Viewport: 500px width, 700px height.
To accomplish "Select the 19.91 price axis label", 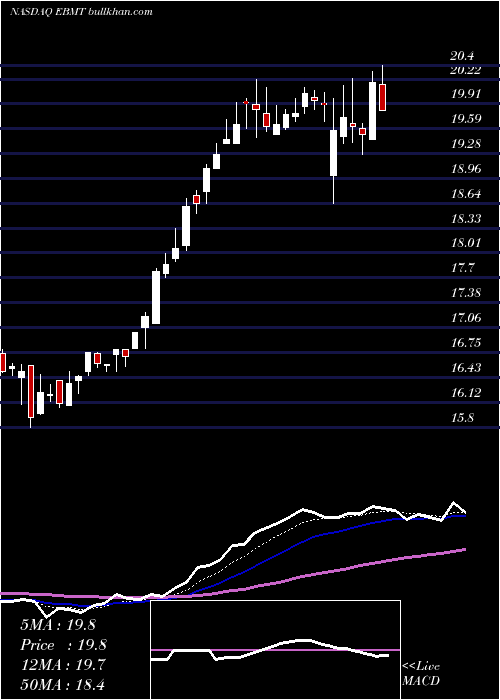I will pos(466,94).
